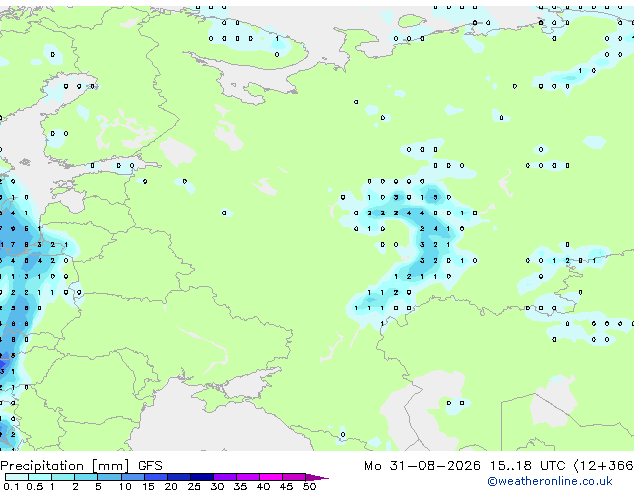Viewport: 634px width, 490px height.
Task: Pick the 25–30 mm dark blue swatch
Action: (202, 477)
